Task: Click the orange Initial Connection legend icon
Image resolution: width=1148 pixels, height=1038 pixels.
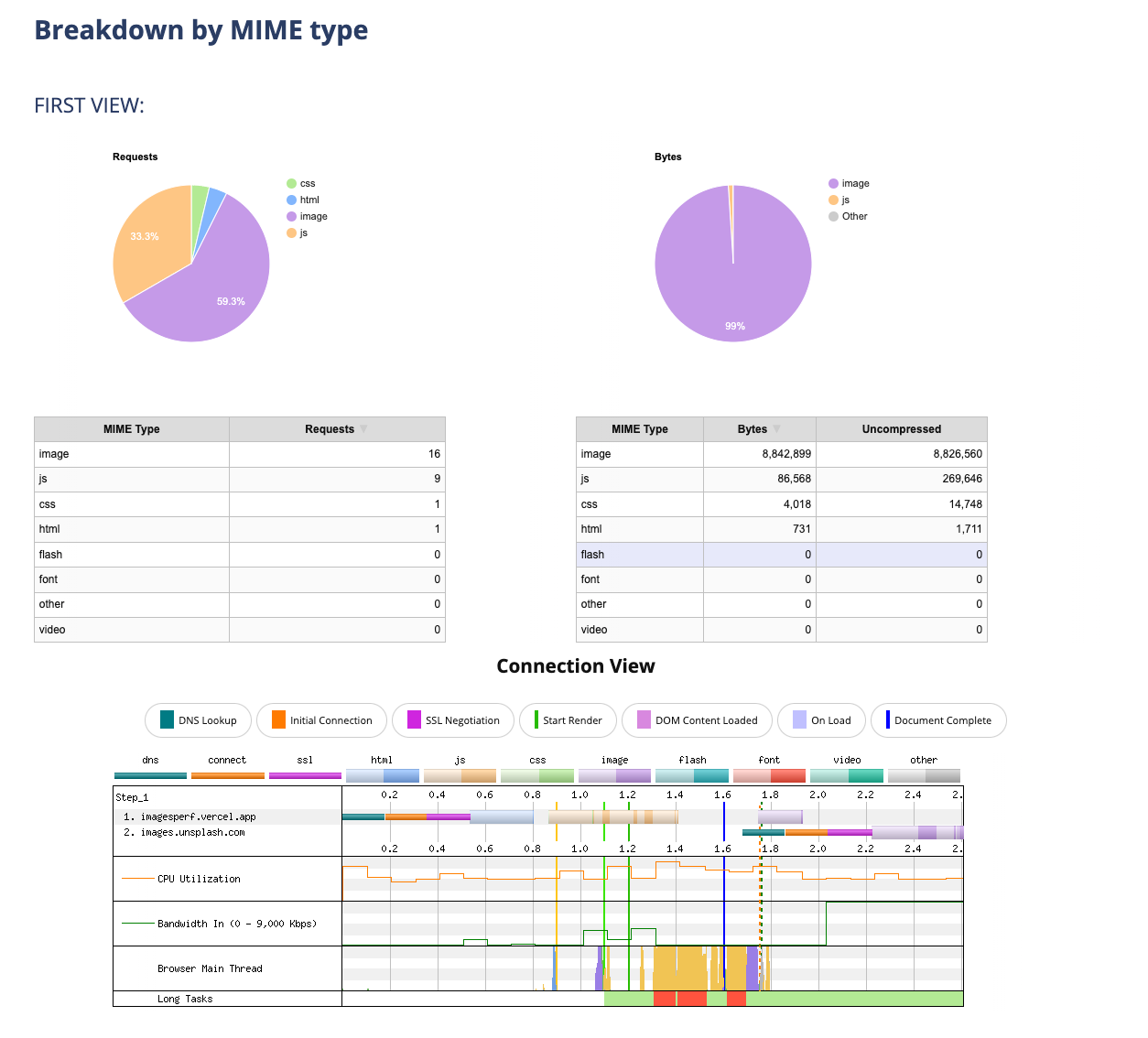Action: [x=278, y=720]
